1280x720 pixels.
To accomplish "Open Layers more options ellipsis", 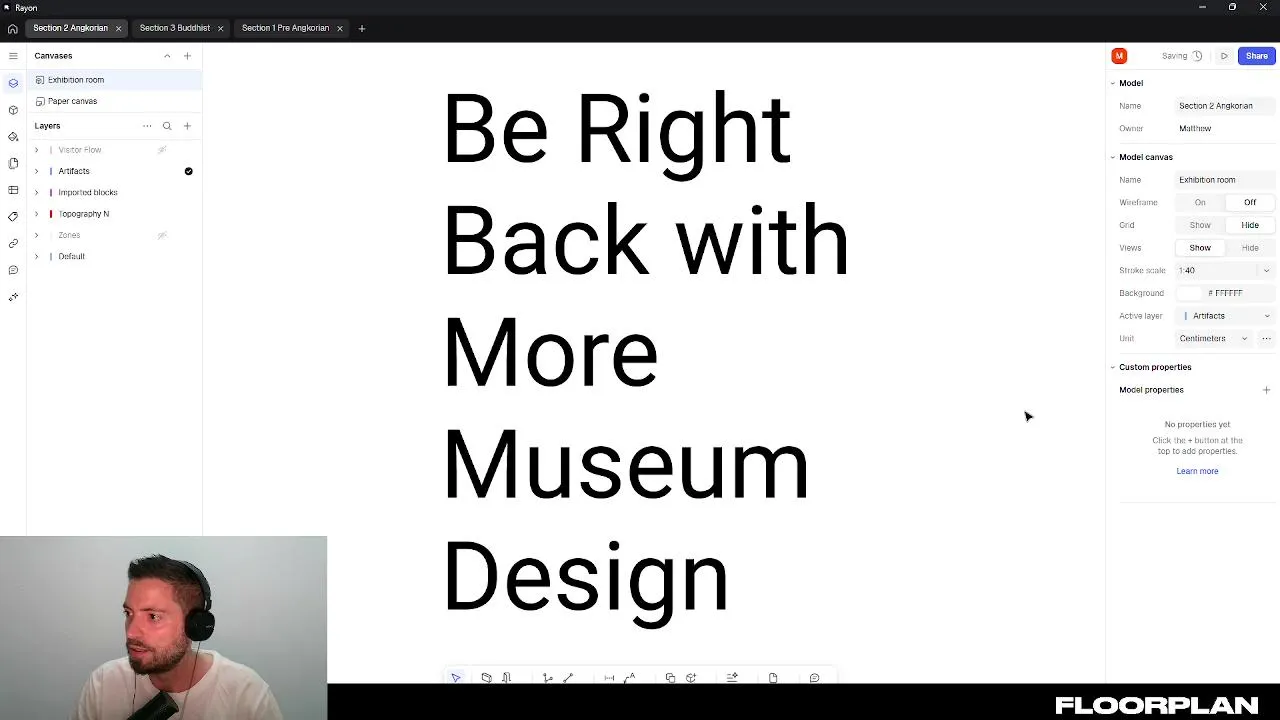I will [x=147, y=126].
